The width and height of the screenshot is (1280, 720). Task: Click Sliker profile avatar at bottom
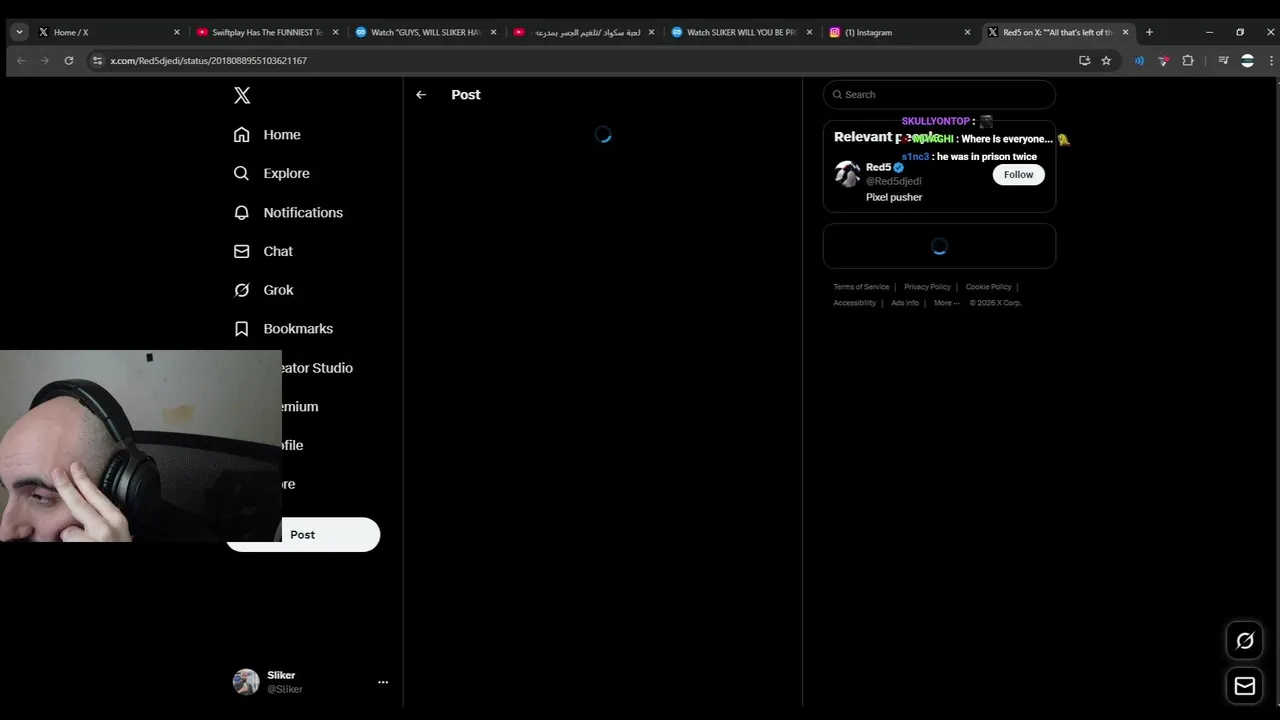point(246,682)
